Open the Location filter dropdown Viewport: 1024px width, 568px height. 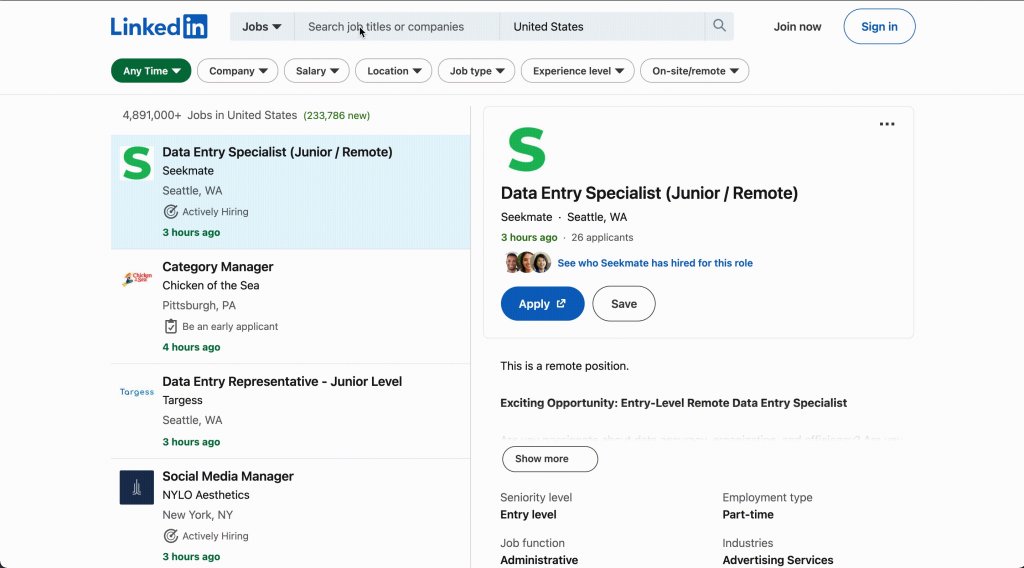393,71
